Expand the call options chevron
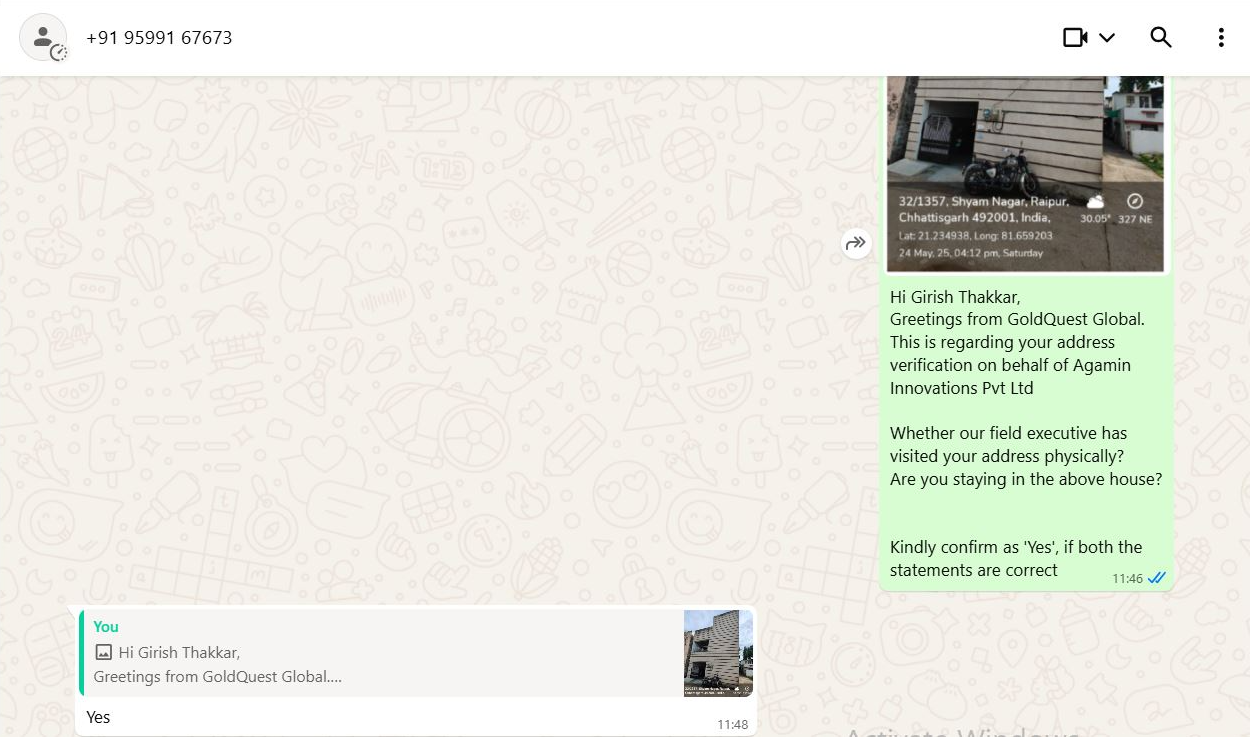The height and width of the screenshot is (737, 1250). [x=1107, y=37]
